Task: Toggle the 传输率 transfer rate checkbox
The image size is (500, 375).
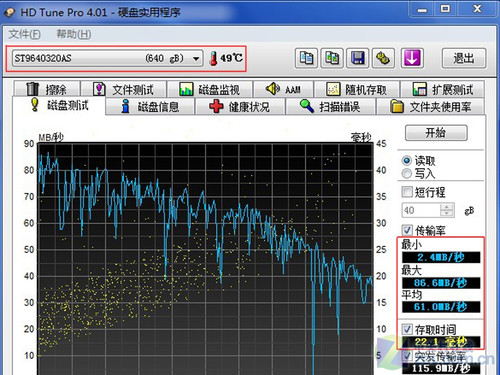Action: (407, 230)
